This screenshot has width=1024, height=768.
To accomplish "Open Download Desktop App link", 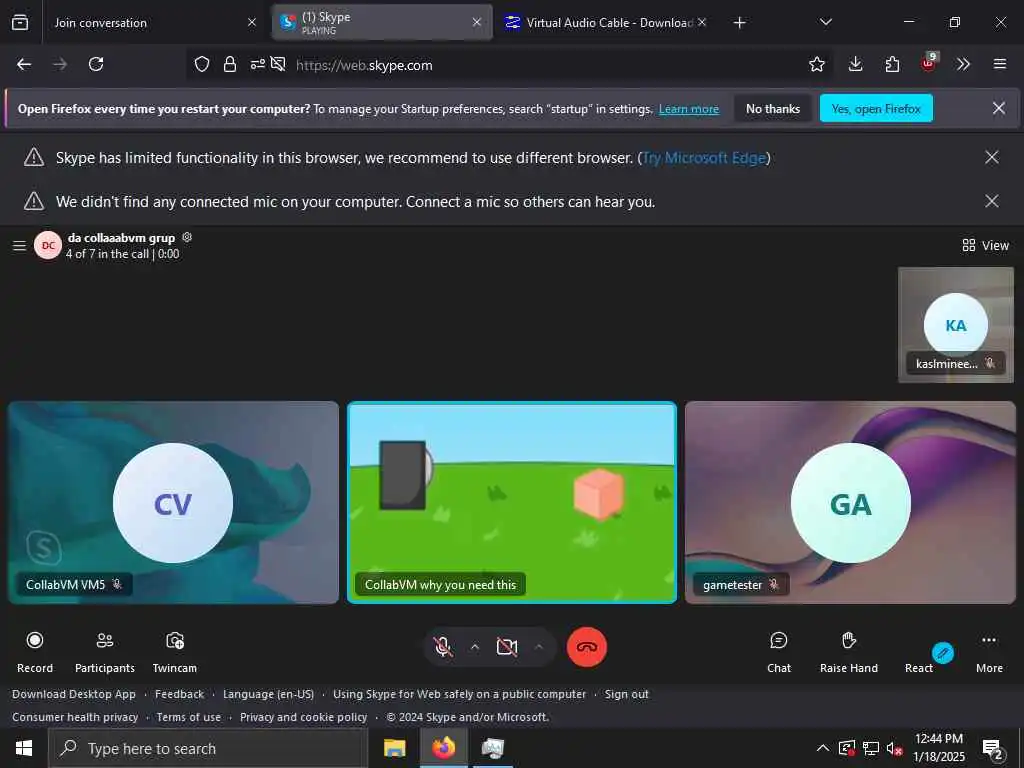I will [74, 694].
